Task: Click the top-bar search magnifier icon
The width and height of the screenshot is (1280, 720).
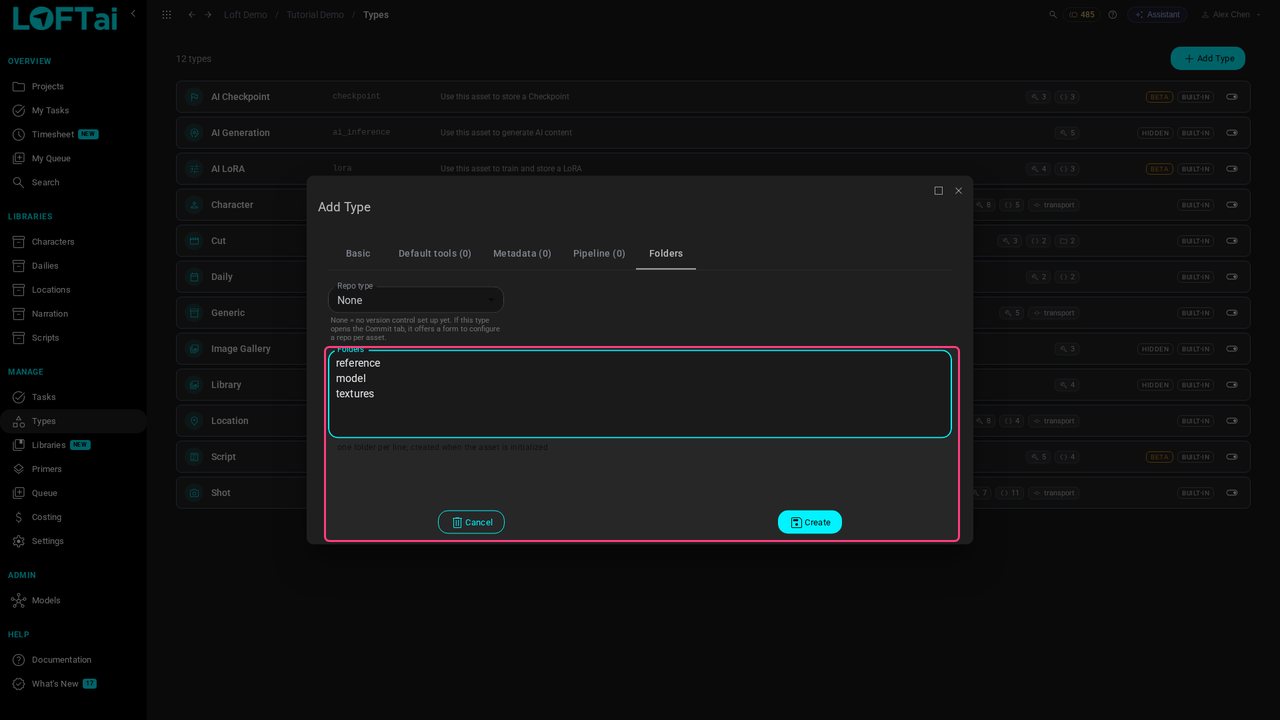Action: pos(1053,15)
